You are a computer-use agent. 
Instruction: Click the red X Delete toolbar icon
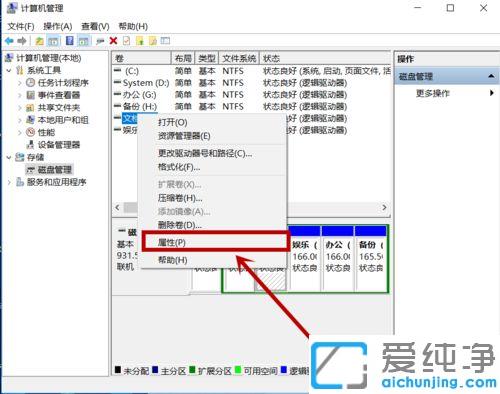coord(113,41)
